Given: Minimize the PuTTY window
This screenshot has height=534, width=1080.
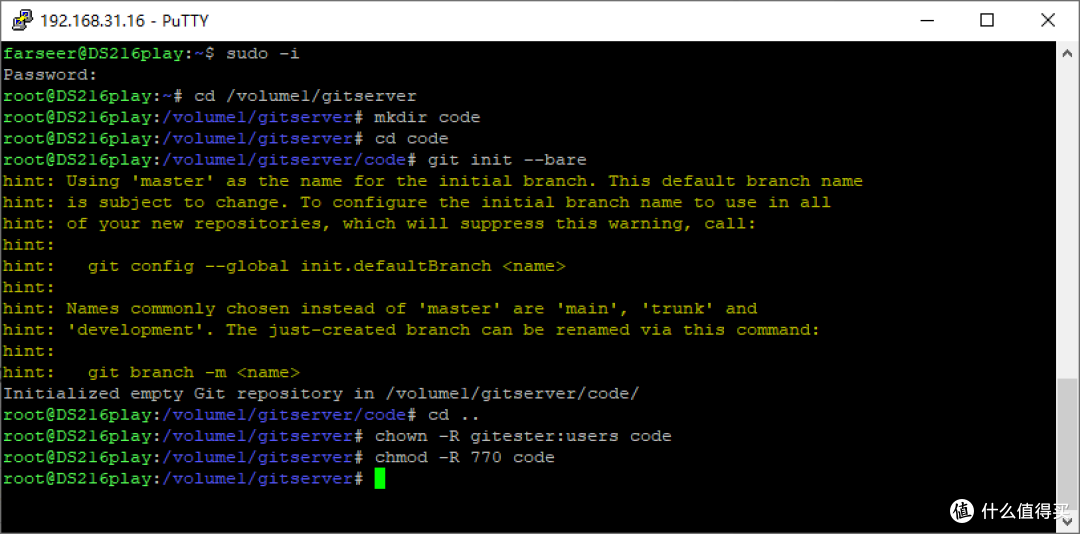Looking at the screenshot, I should point(926,20).
